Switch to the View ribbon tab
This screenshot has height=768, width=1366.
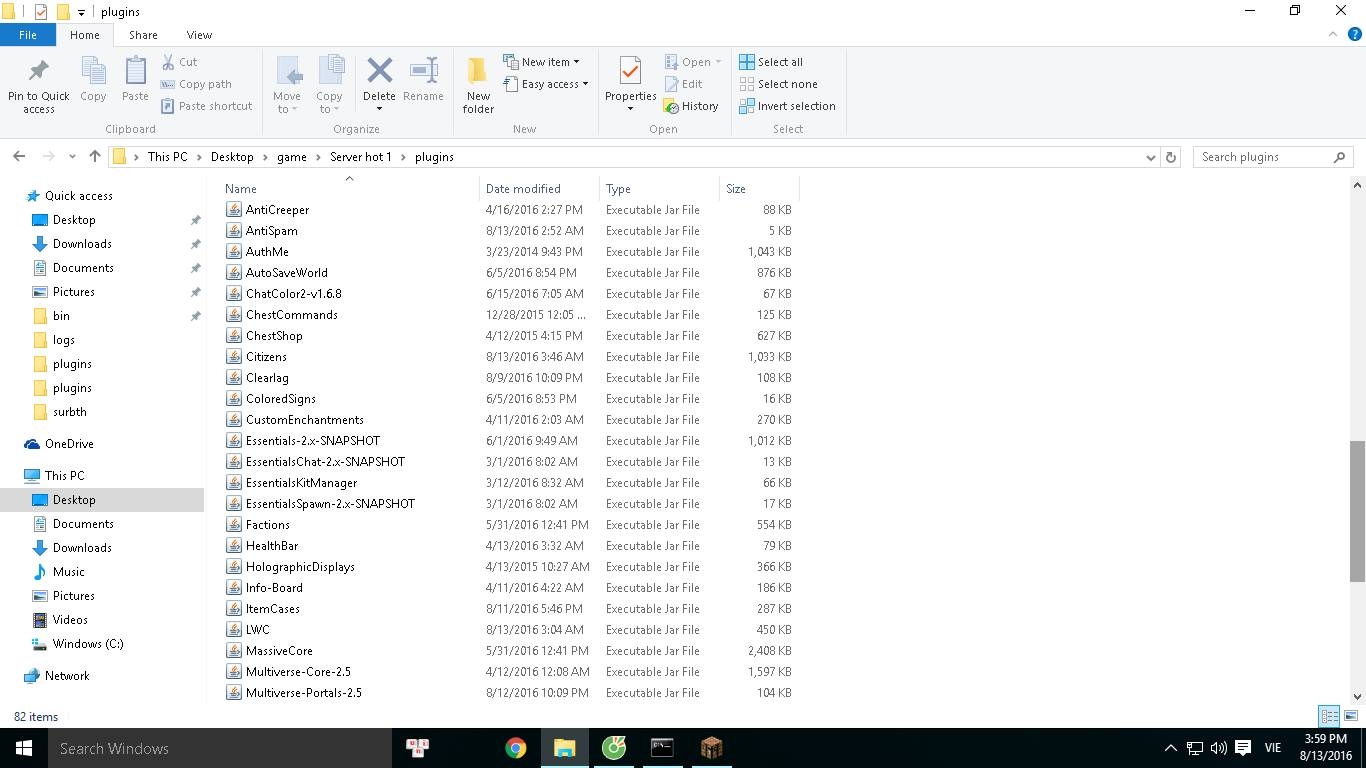(x=199, y=35)
